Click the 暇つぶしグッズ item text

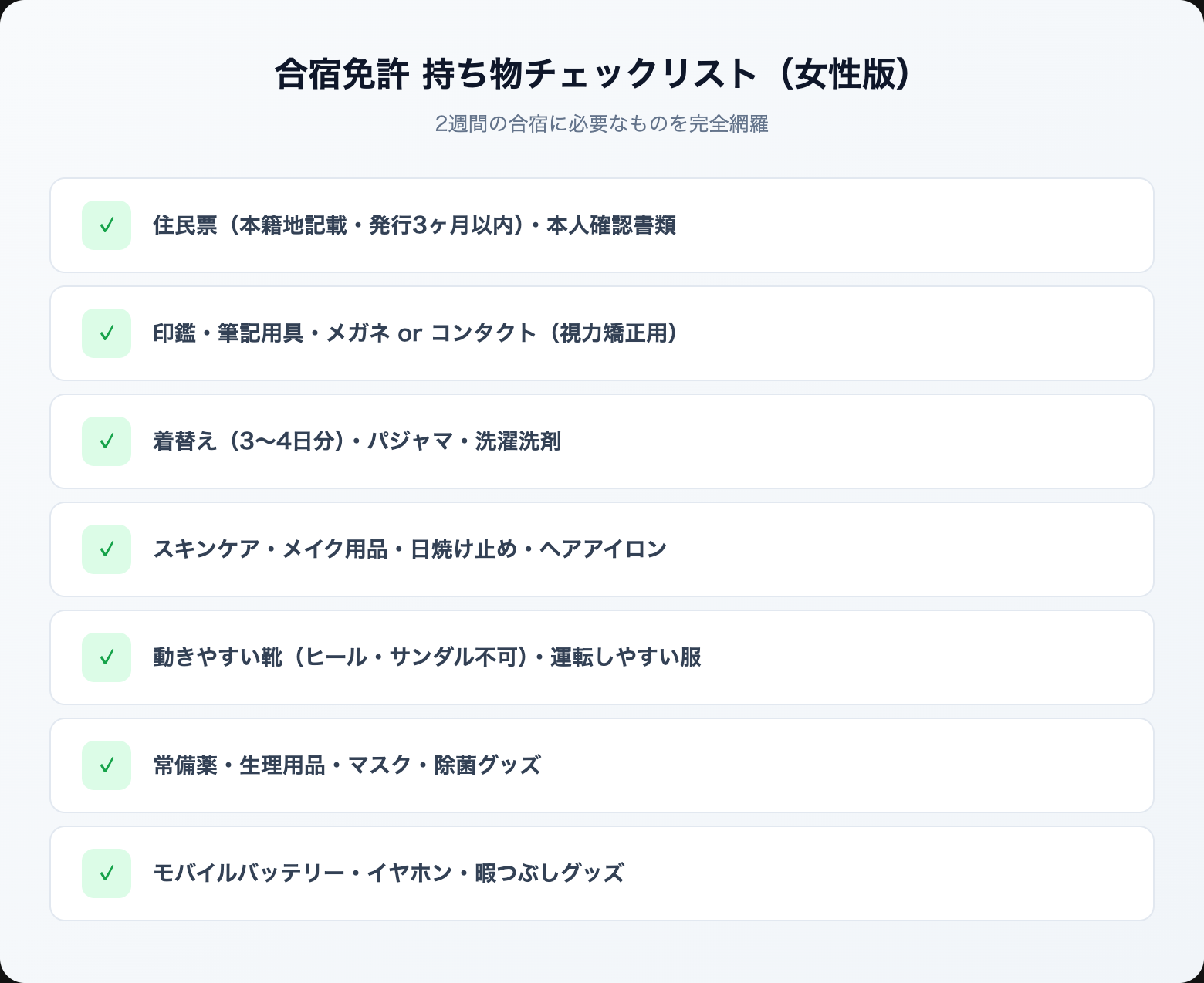tap(550, 873)
